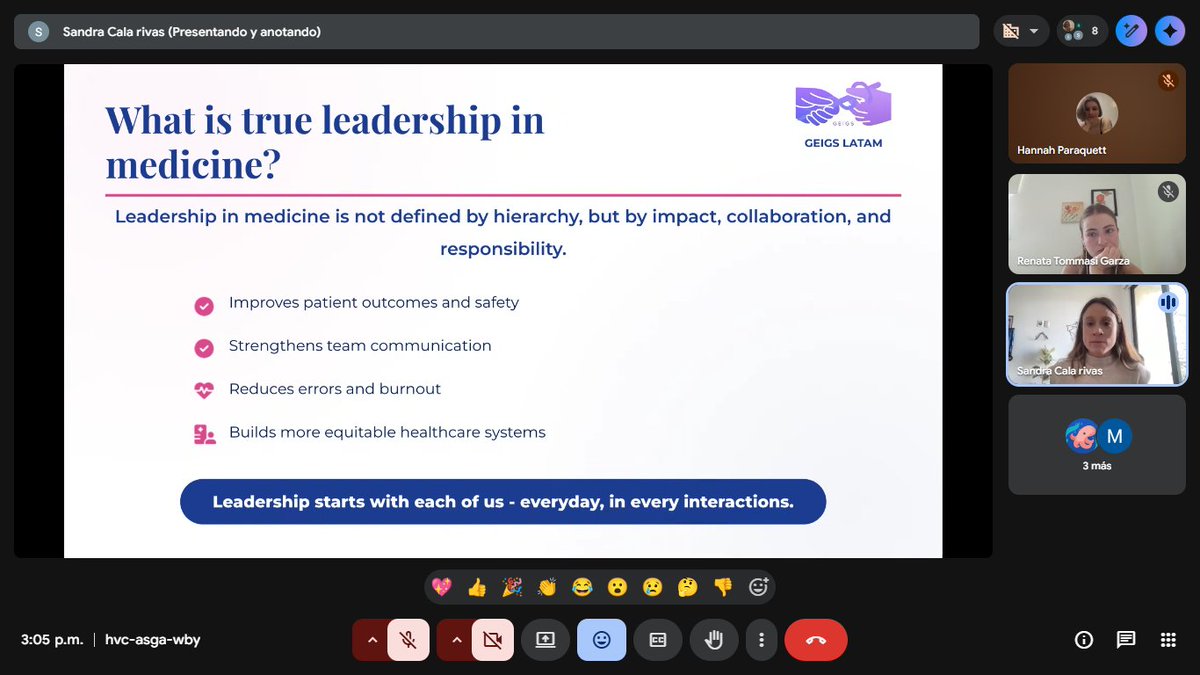1200x675 pixels.
Task: Open the more options menu
Action: (761, 640)
